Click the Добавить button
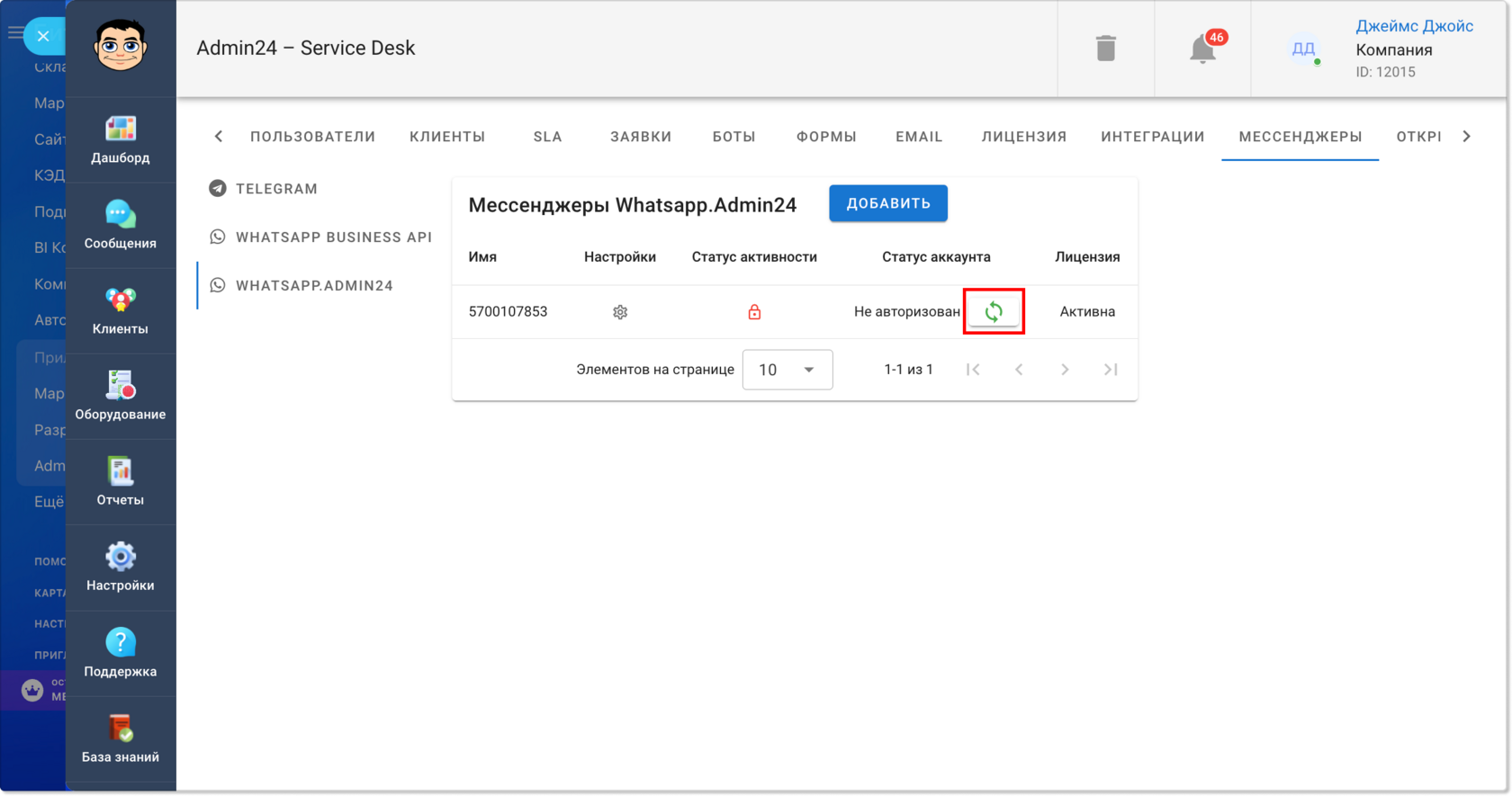 coord(888,203)
